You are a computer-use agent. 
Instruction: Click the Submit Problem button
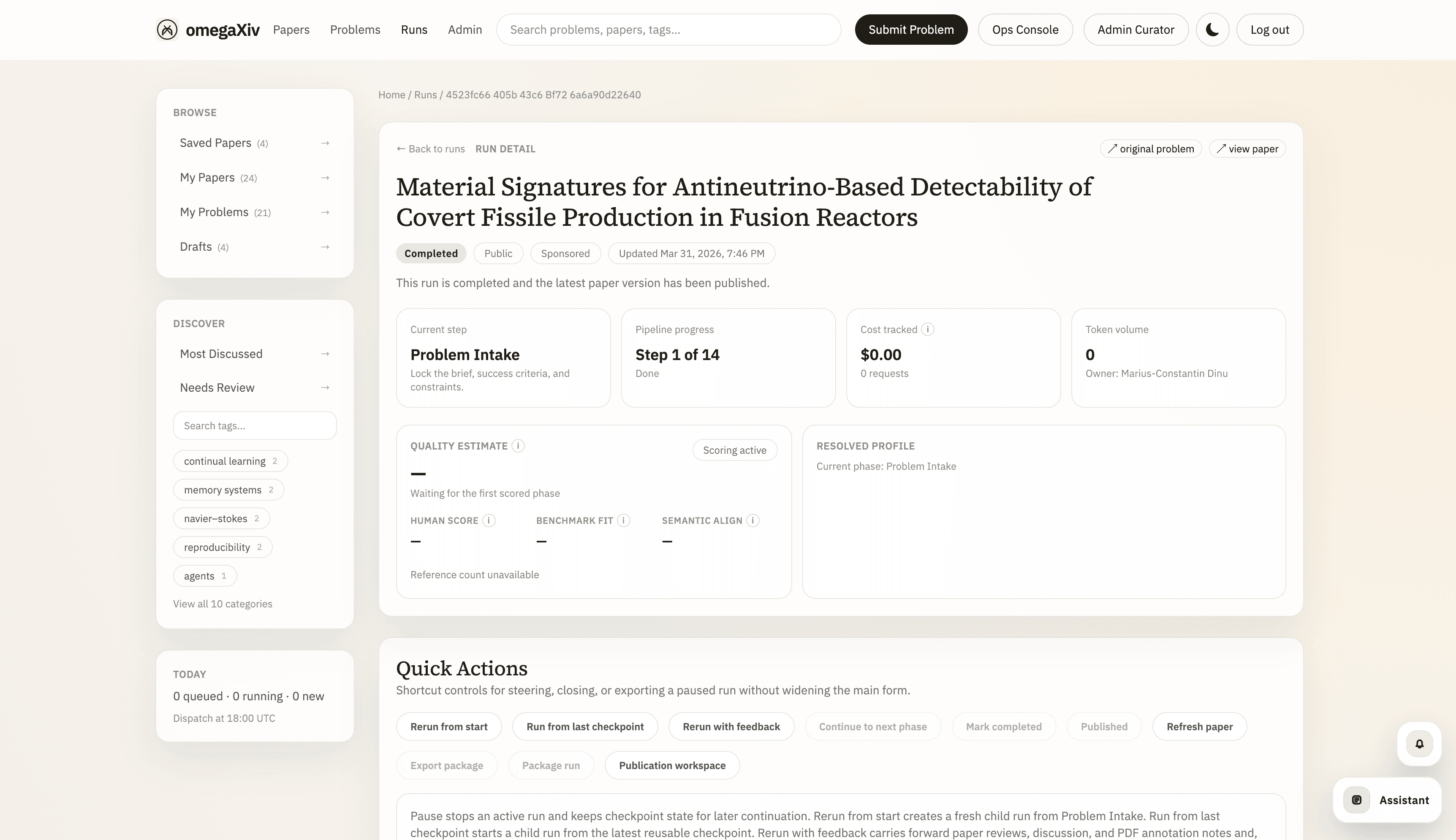[x=911, y=30]
